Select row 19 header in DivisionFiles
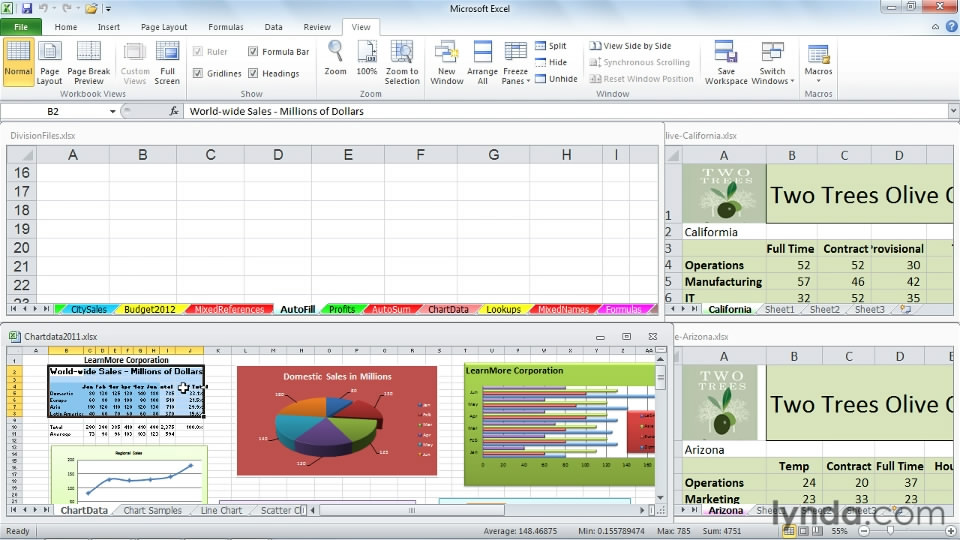The image size is (960, 540). [21, 229]
